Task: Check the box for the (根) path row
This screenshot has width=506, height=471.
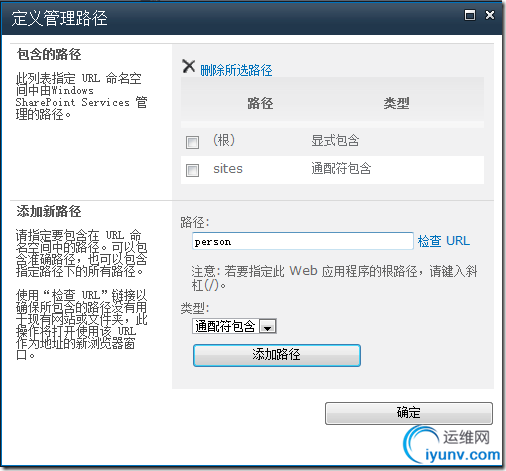Action: point(192,142)
